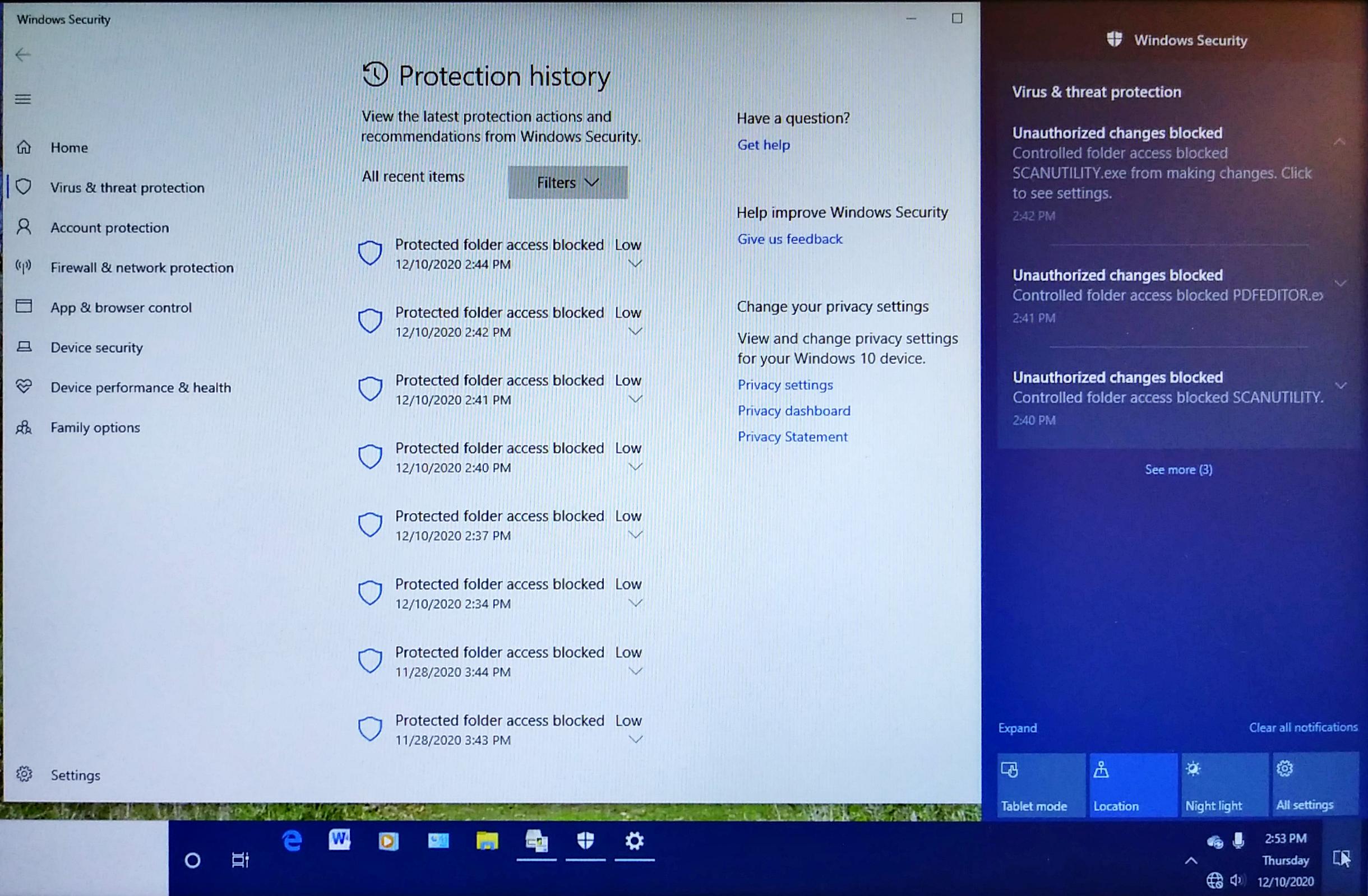1368x896 pixels.
Task: Click the Device security laptop icon
Action: click(x=24, y=346)
